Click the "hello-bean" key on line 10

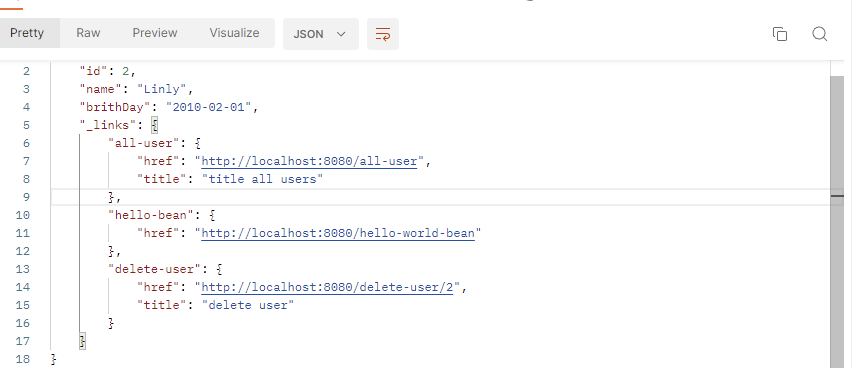[151, 215]
